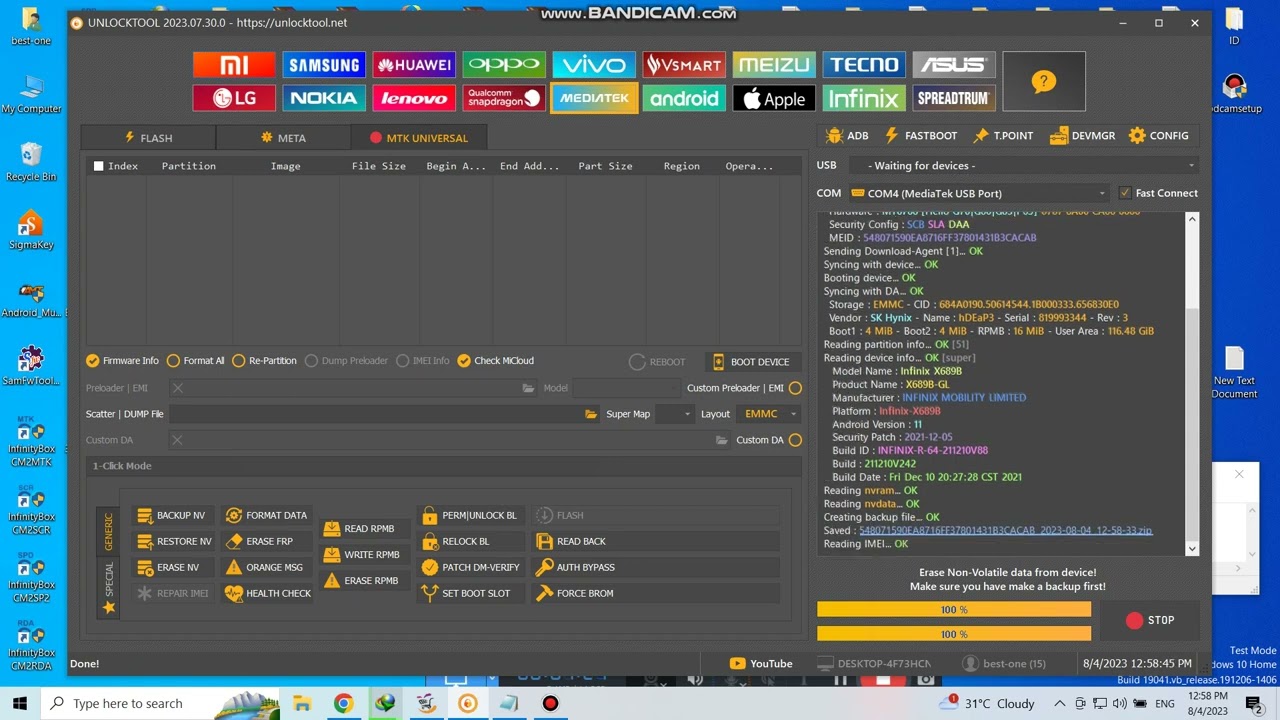
Task: Open the Qualcomm Snapdragon module
Action: [504, 98]
